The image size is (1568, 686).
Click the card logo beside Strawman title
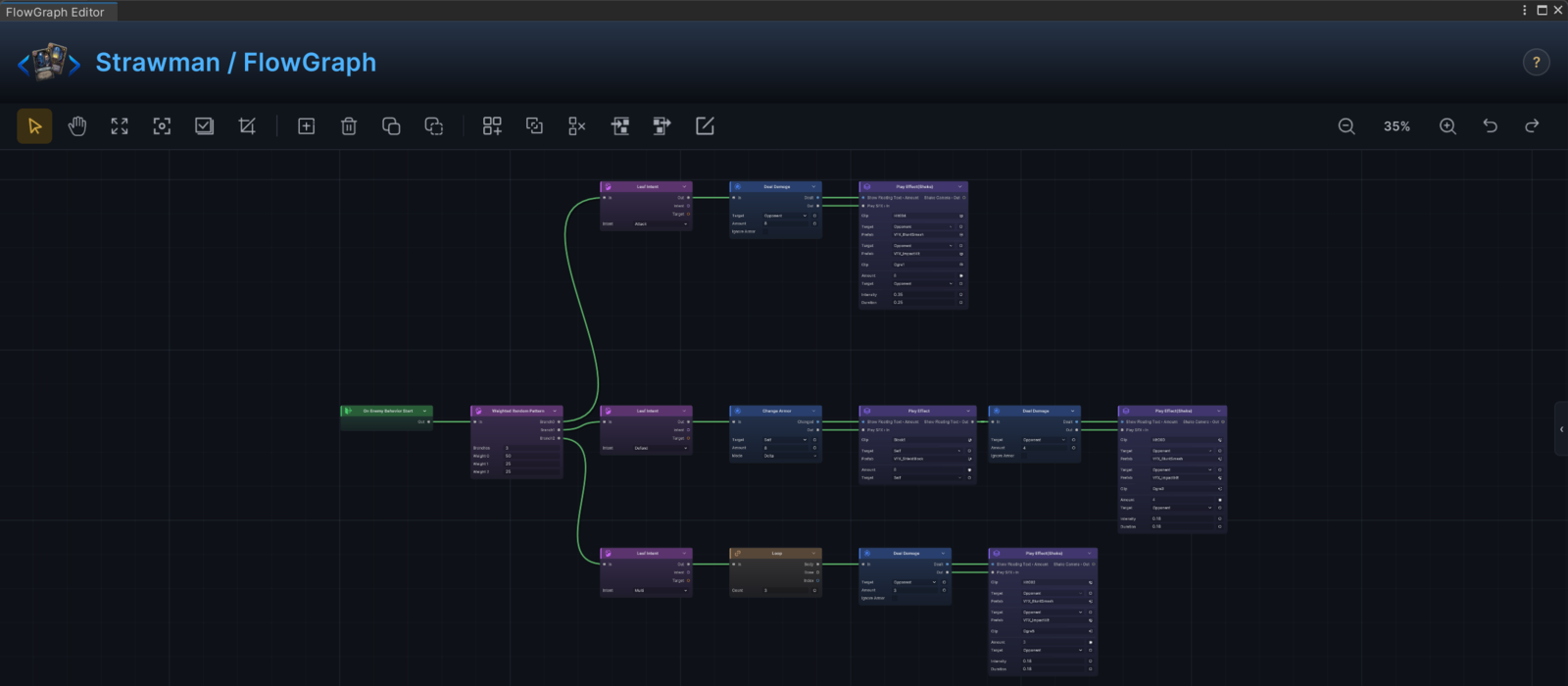tap(49, 63)
